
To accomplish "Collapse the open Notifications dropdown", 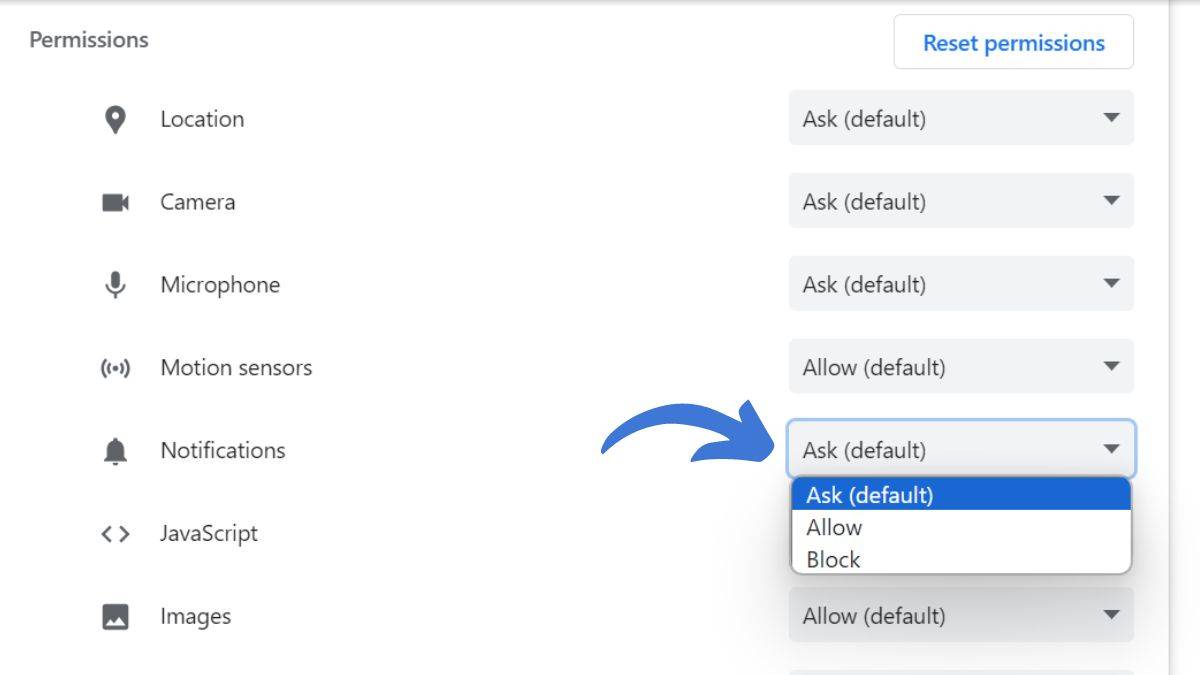I will click(x=961, y=449).
